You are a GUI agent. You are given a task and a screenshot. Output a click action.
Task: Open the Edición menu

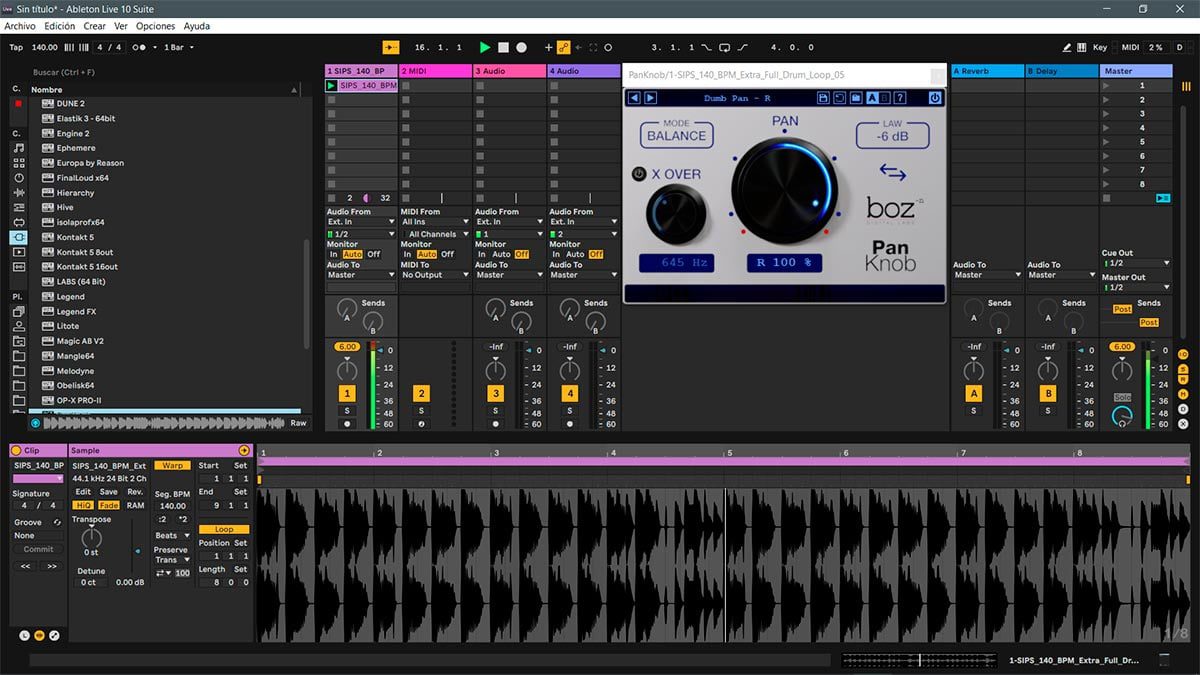coord(59,26)
